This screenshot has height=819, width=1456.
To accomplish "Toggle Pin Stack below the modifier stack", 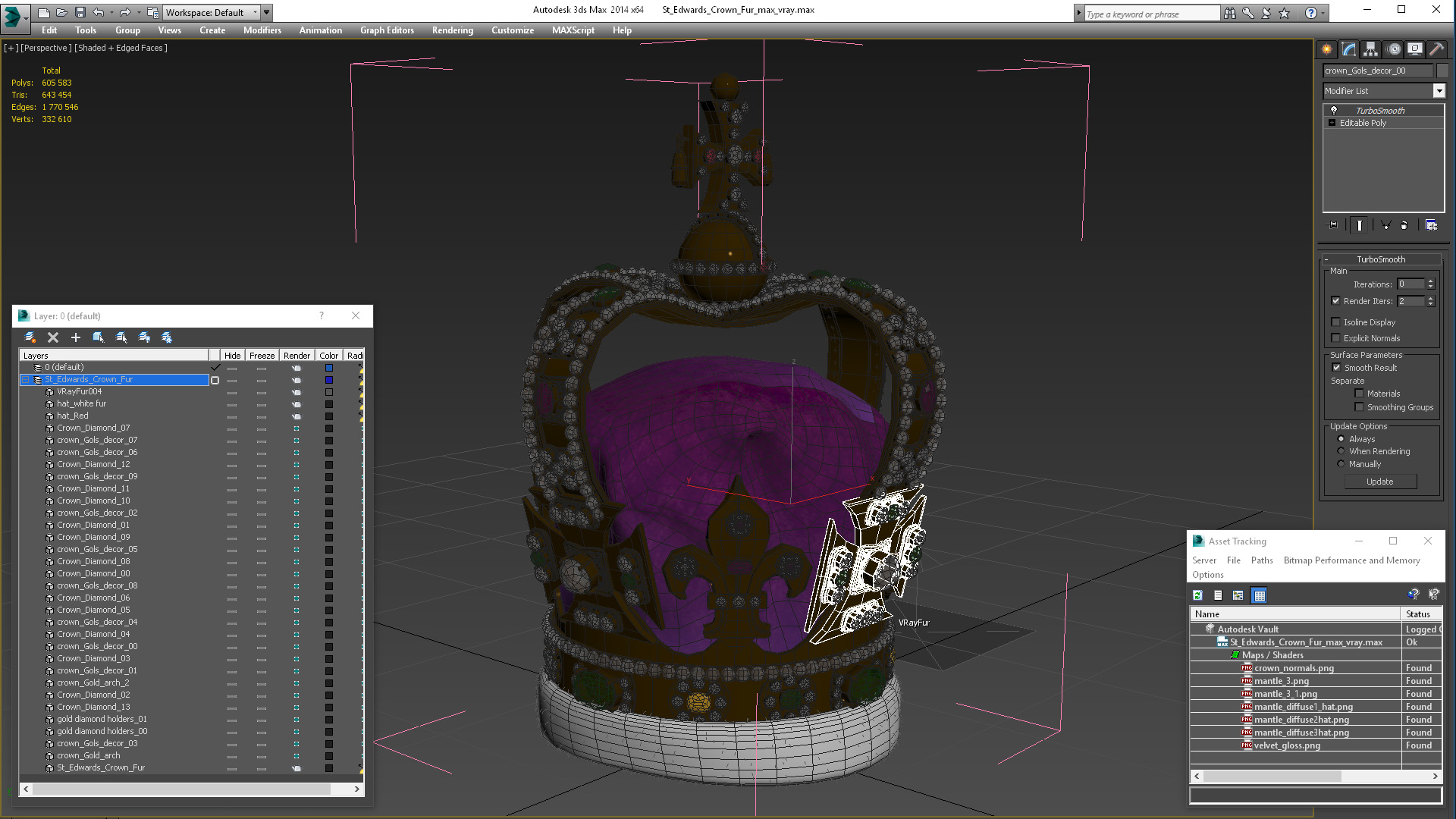I will (x=1332, y=225).
